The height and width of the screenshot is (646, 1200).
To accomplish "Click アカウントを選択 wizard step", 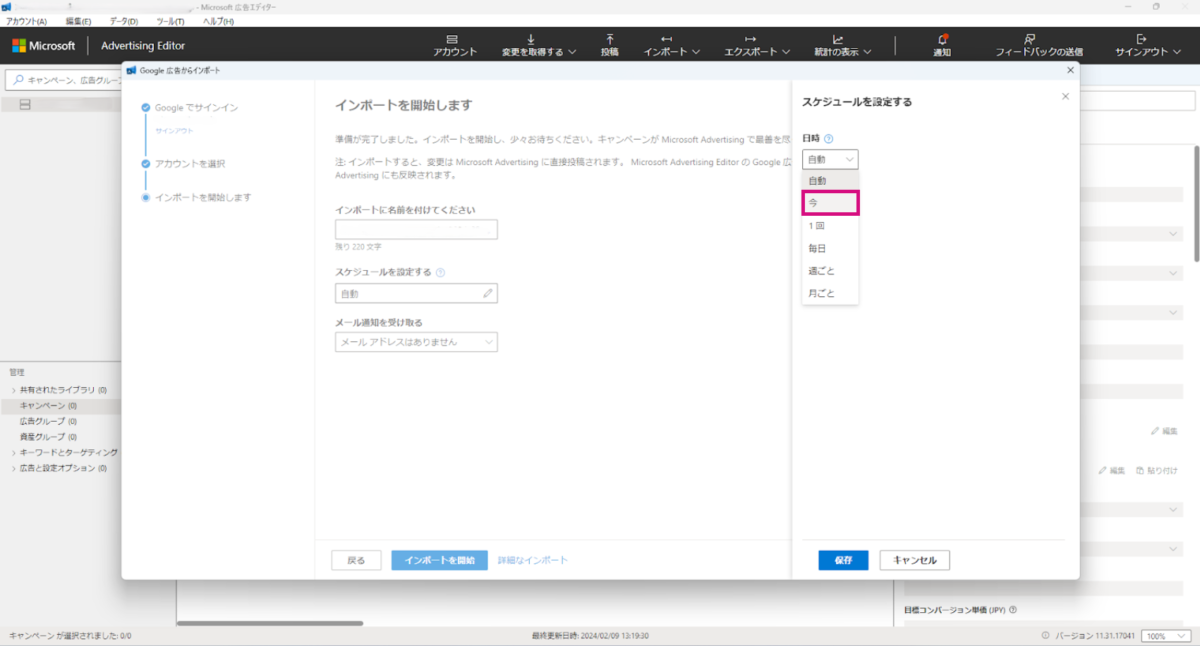I will click(x=190, y=164).
